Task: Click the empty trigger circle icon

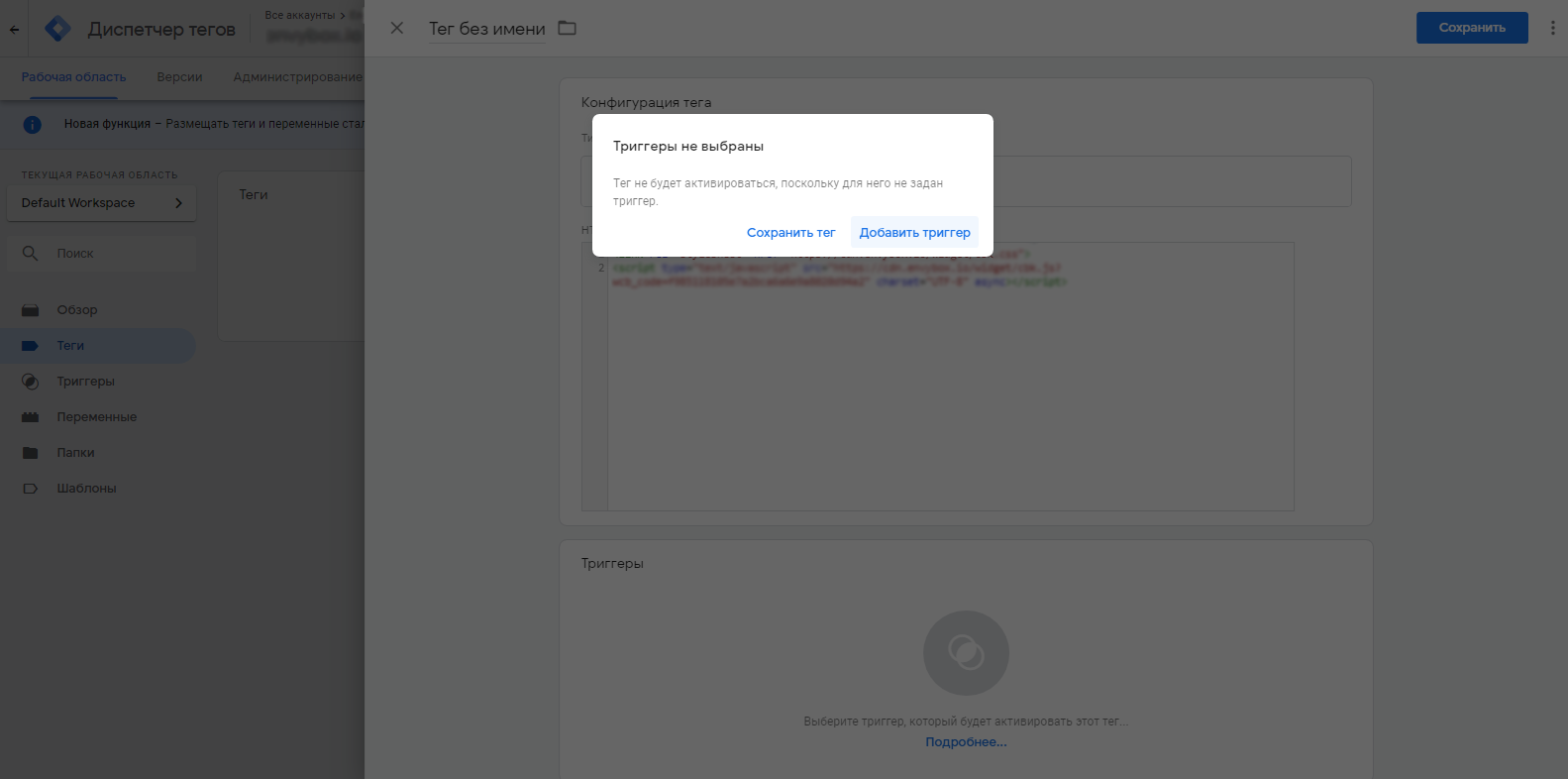Action: 966,653
